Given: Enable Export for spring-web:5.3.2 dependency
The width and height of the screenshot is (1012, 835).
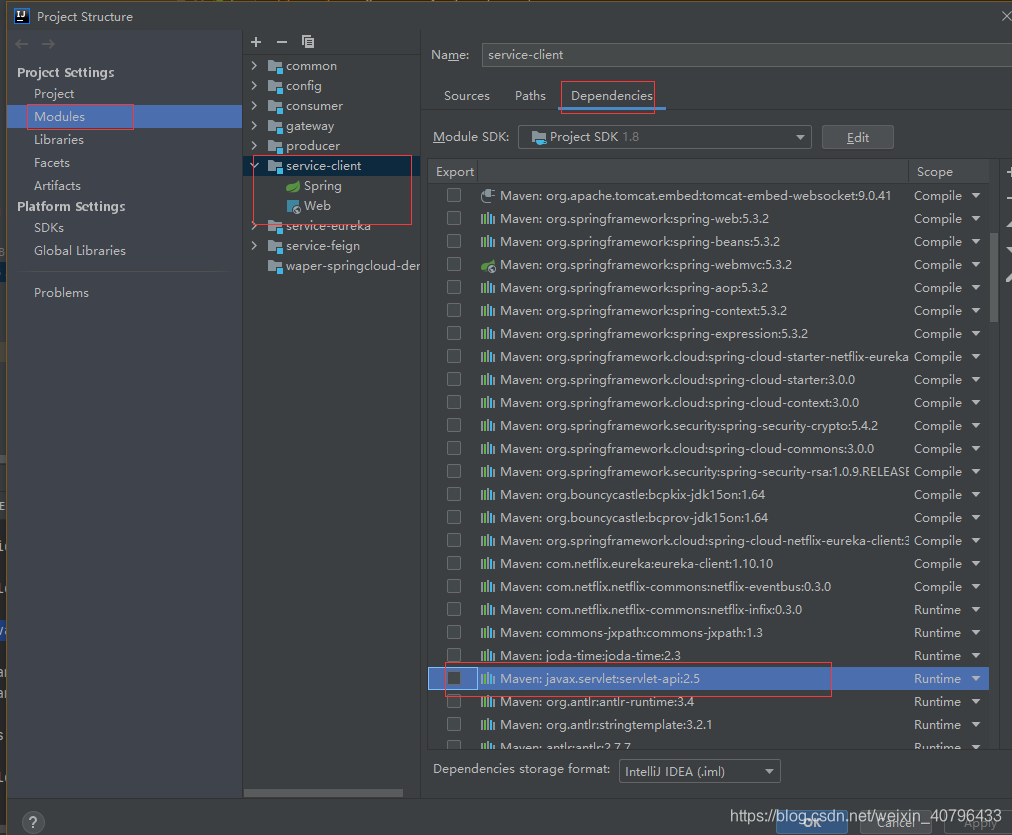Looking at the screenshot, I should 454,218.
